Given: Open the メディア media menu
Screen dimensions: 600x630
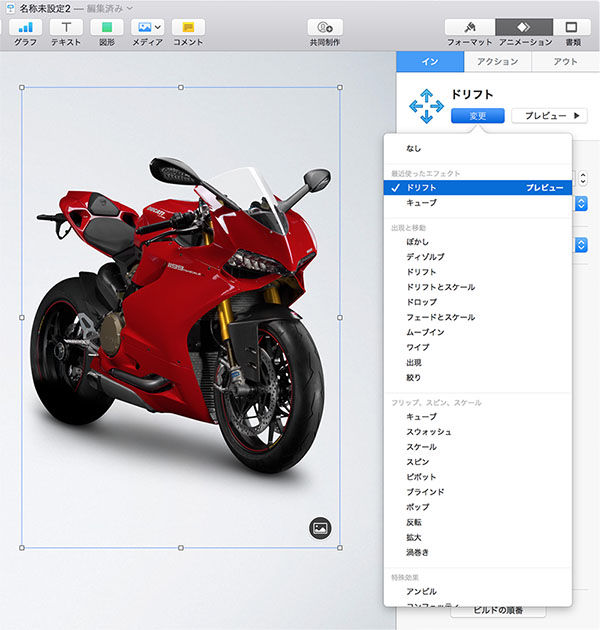Looking at the screenshot, I should pyautogui.click(x=147, y=27).
